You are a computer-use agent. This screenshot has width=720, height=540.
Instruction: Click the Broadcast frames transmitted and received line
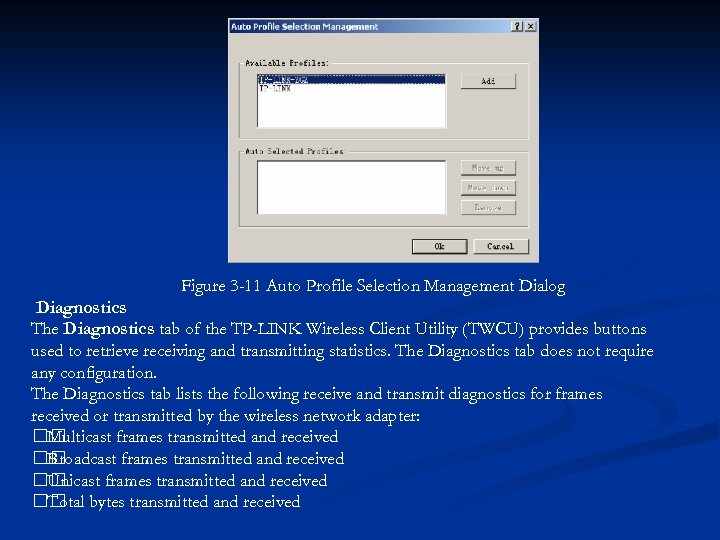pyautogui.click(x=189, y=458)
